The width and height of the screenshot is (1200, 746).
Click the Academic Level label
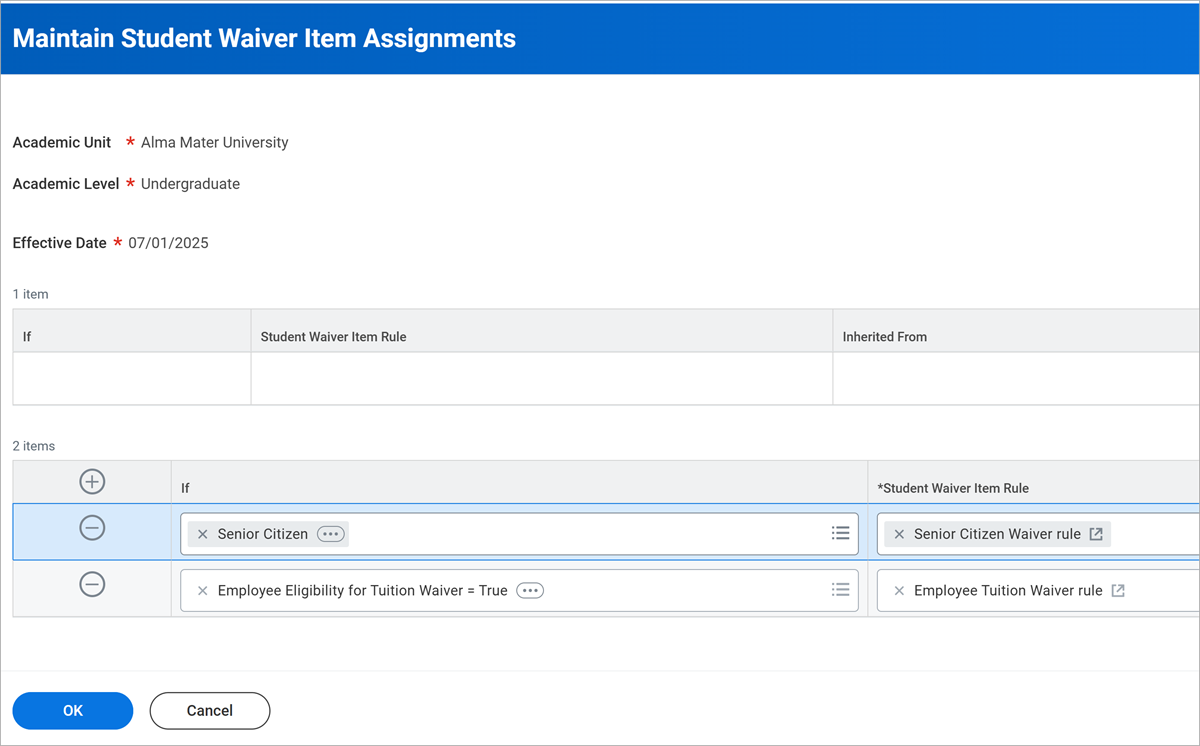tap(66, 184)
